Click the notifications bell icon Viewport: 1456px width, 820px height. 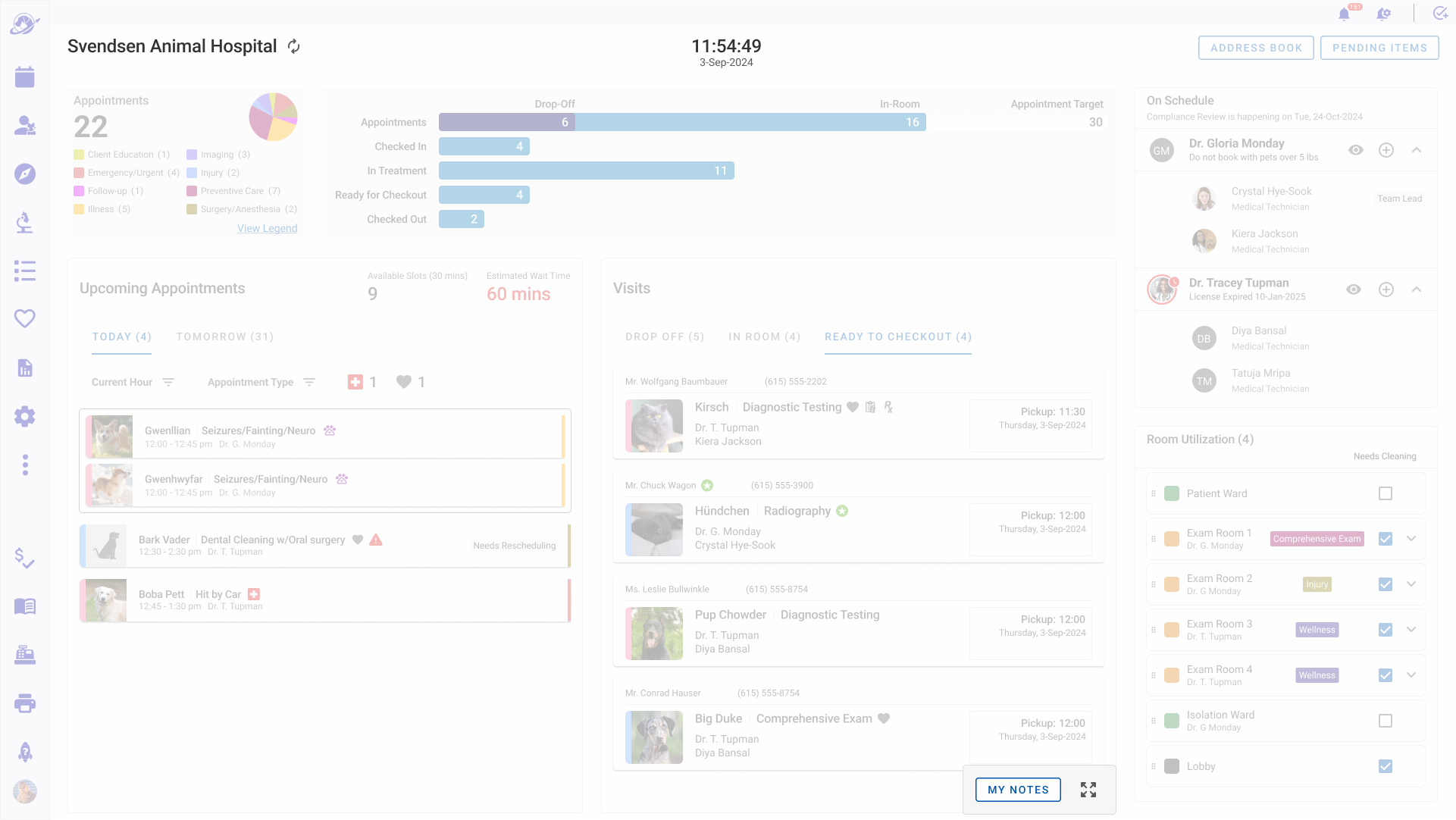pos(1344,14)
